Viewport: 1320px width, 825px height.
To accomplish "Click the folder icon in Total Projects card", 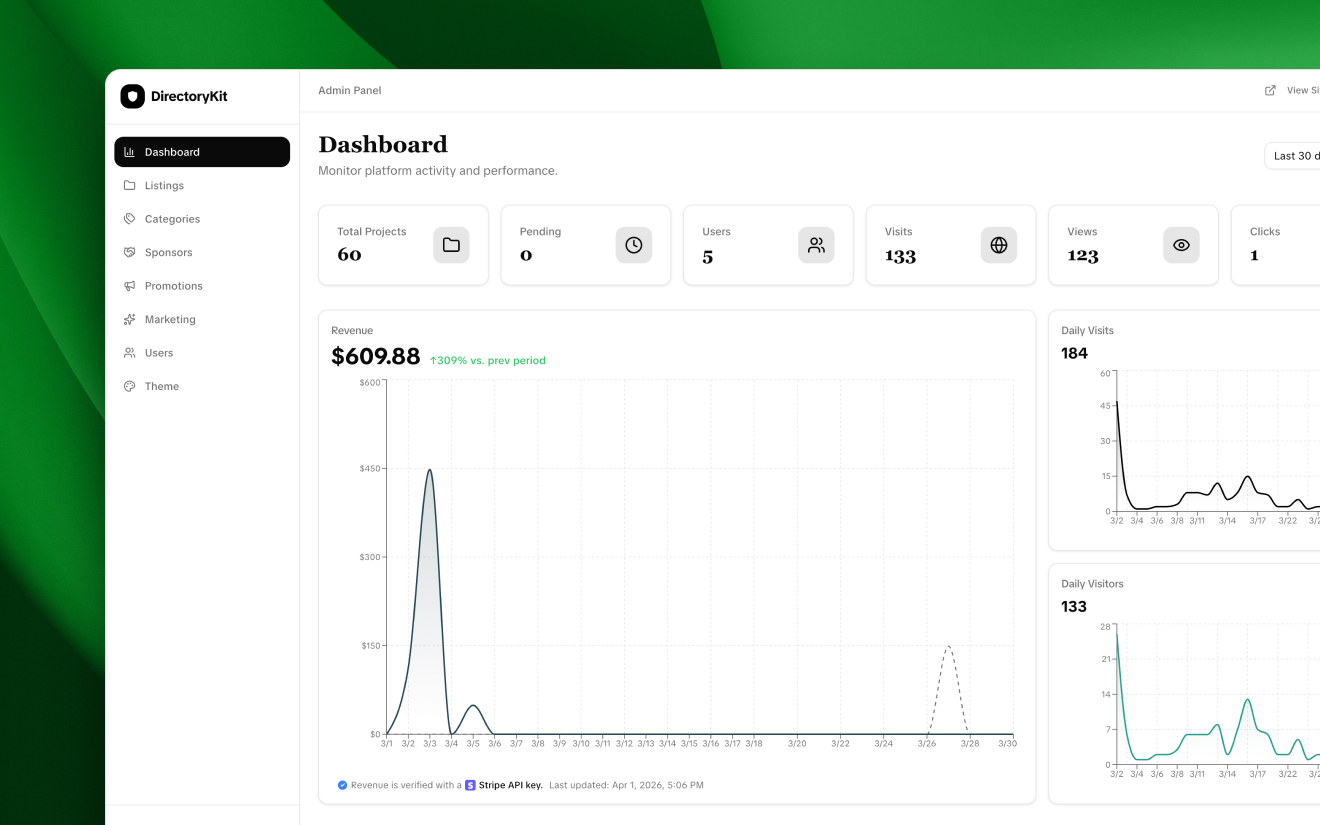I will click(451, 245).
